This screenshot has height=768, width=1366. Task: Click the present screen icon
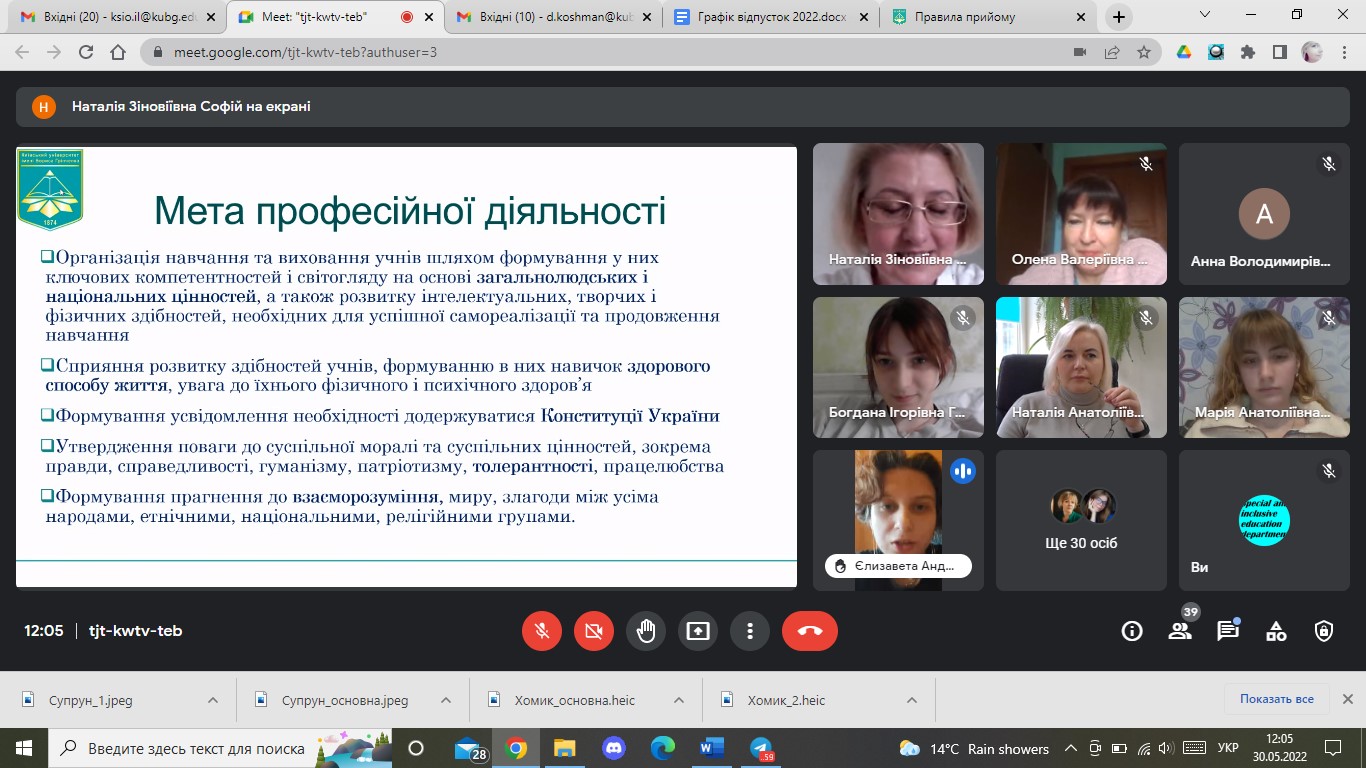(x=698, y=631)
